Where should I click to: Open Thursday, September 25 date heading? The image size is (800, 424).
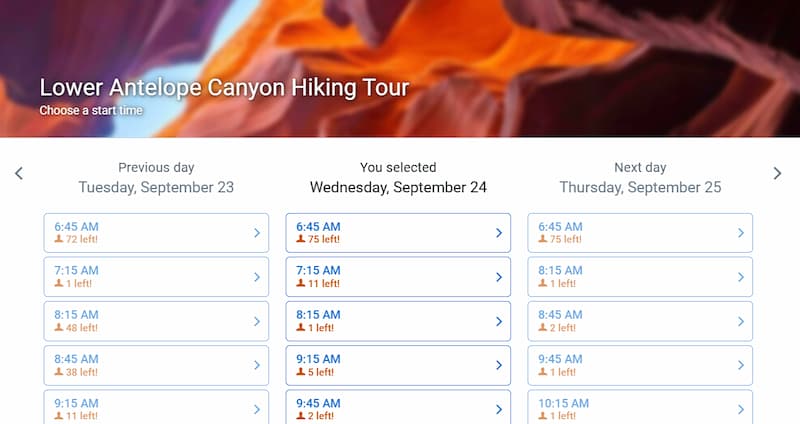(x=640, y=187)
